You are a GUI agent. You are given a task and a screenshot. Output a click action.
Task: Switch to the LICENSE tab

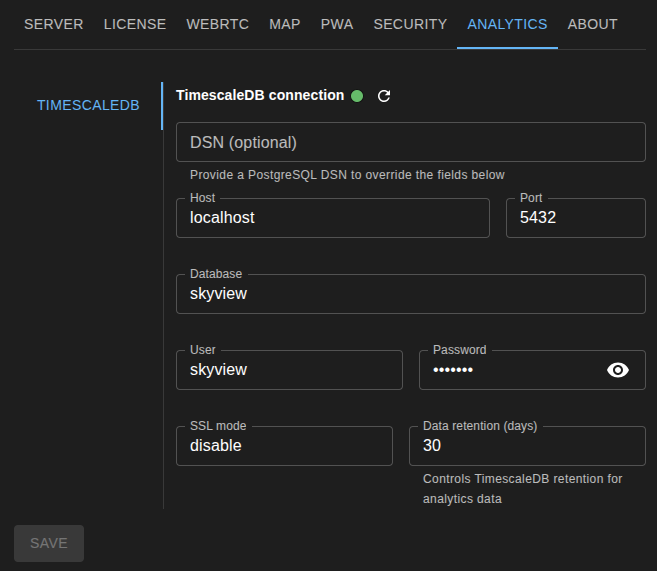[135, 24]
